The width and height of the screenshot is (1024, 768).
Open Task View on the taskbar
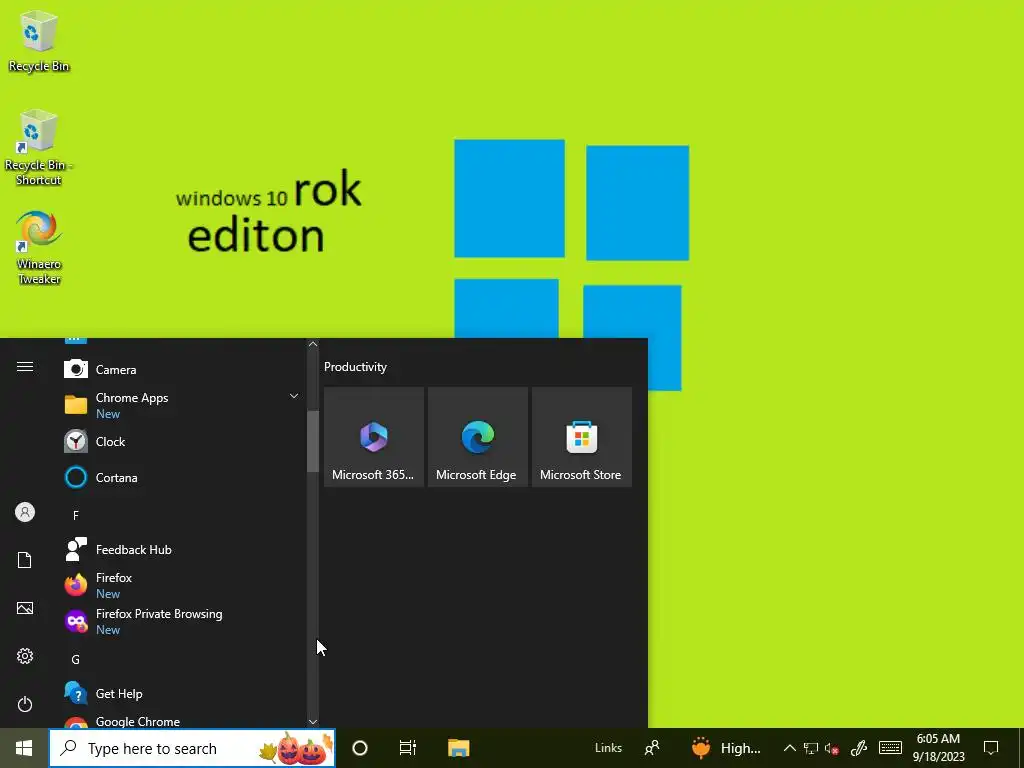408,748
